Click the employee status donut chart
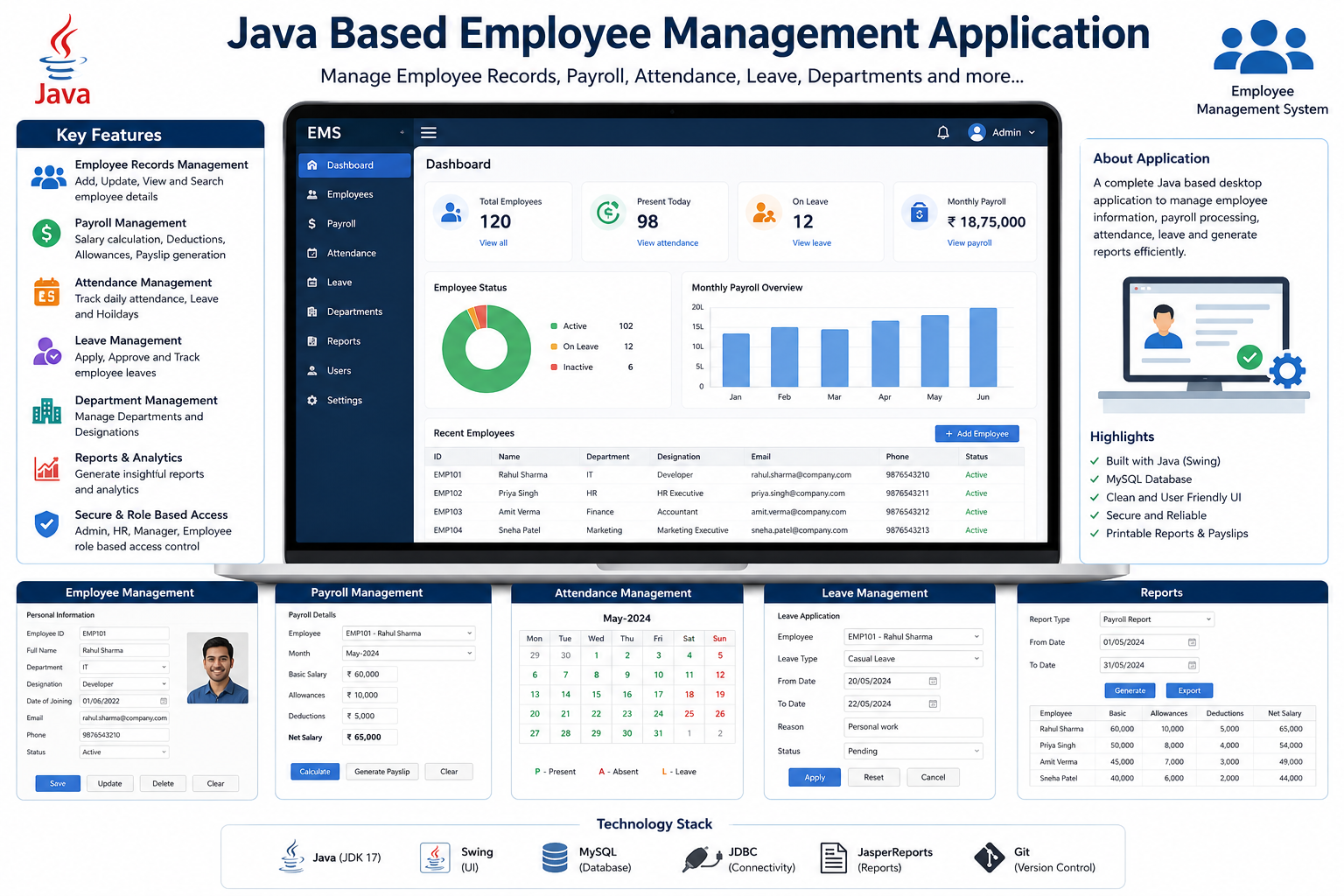The width and height of the screenshot is (1344, 896). coord(486,348)
